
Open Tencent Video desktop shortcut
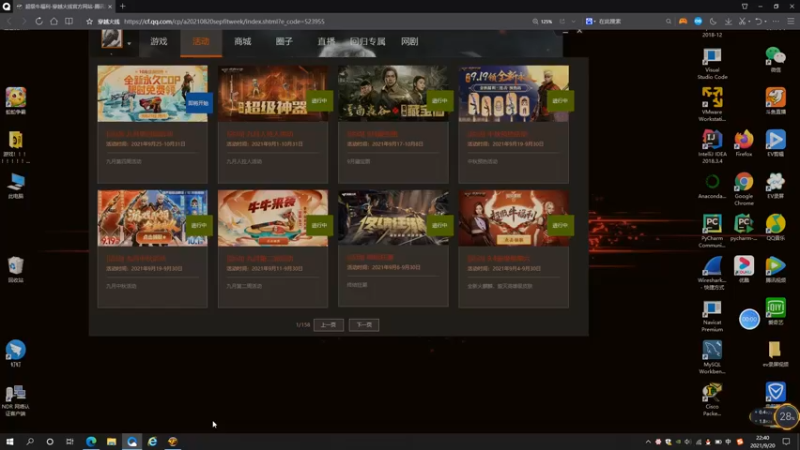coord(776,270)
